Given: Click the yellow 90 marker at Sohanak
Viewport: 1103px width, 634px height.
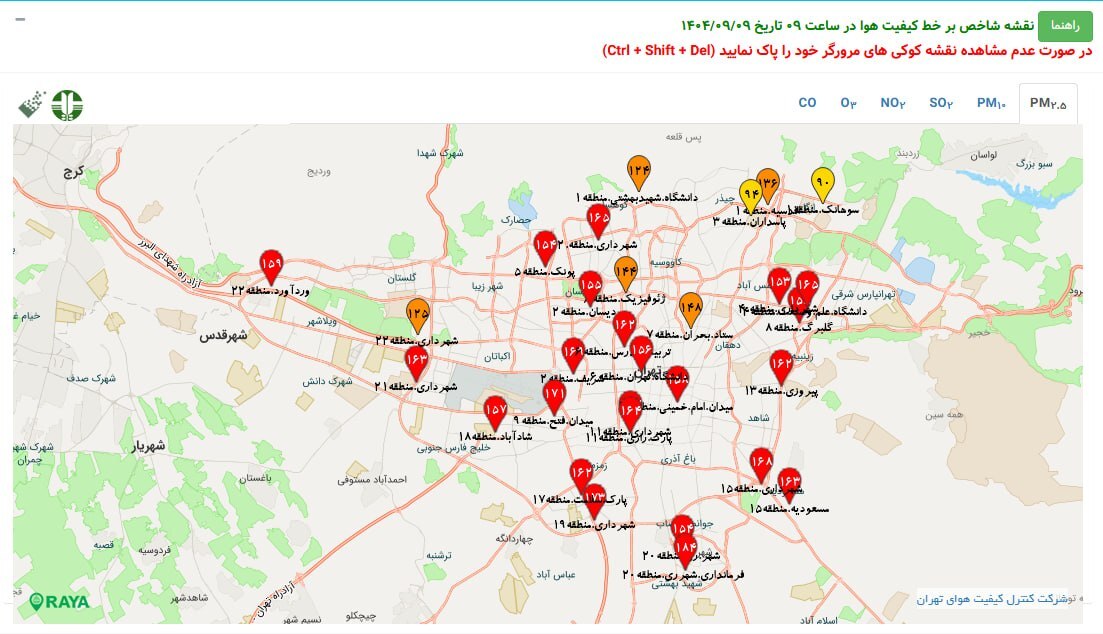Looking at the screenshot, I should (822, 183).
